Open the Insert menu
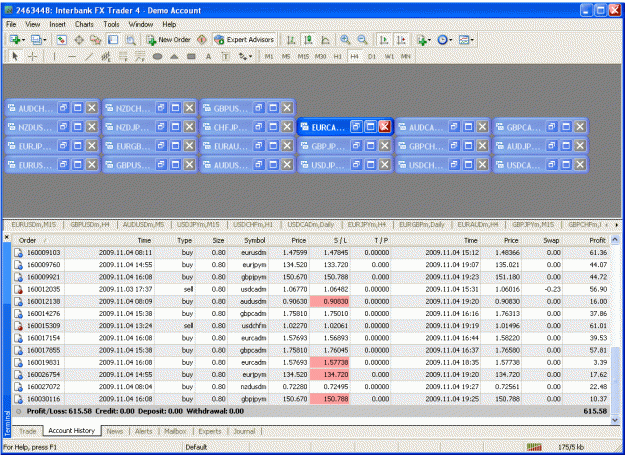The width and height of the screenshot is (625, 455). point(57,24)
